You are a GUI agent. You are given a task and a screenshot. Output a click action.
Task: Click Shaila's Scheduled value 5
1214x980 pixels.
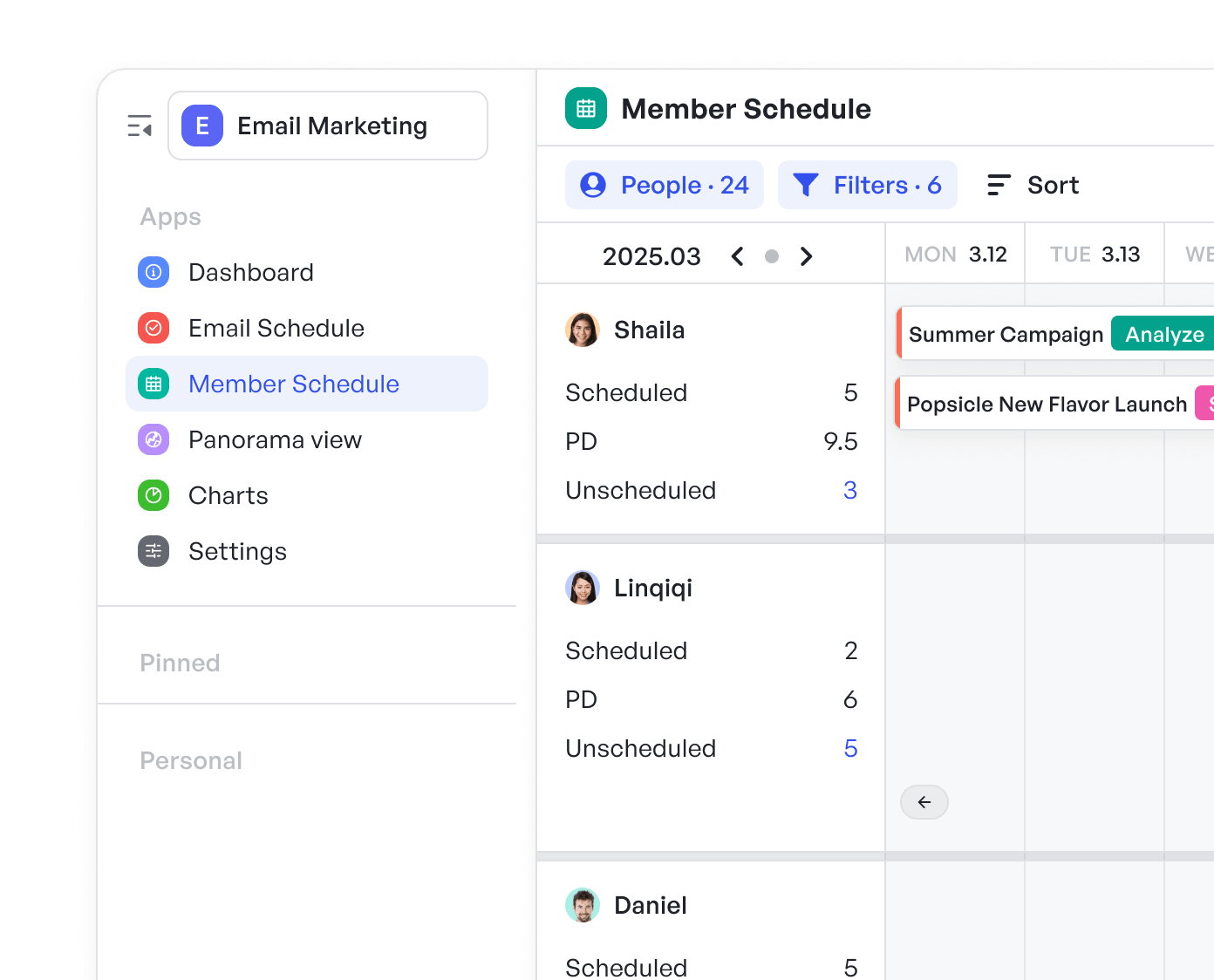pos(850,392)
